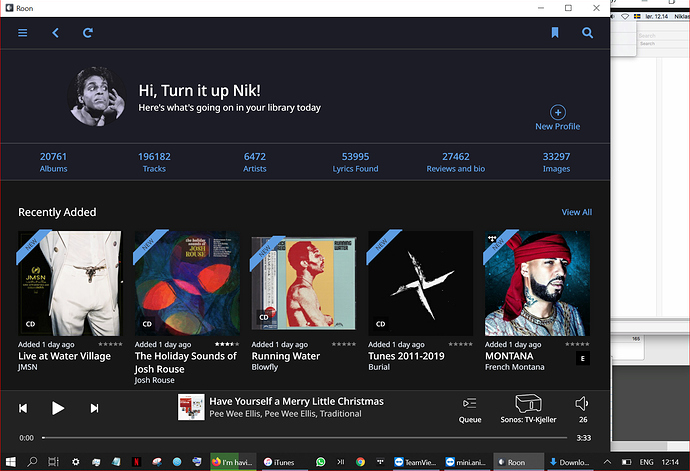This screenshot has width=690, height=471.
Task: Go back with the left arrow
Action: pos(55,33)
